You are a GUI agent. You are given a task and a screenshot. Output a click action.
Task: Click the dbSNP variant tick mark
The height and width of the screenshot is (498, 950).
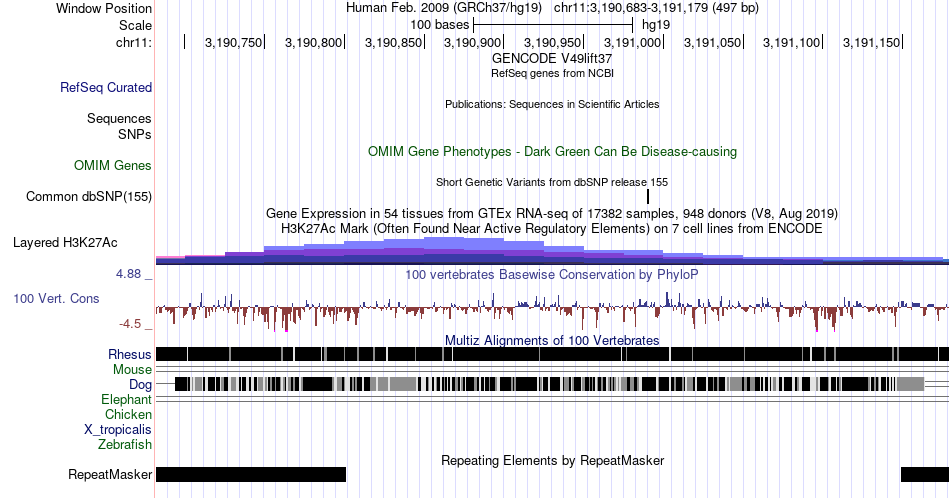(648, 196)
